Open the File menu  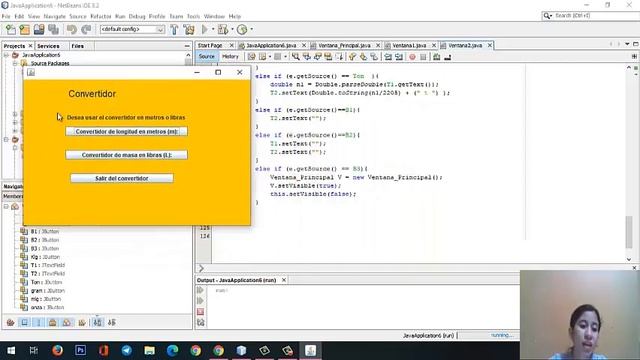(x=6, y=16)
